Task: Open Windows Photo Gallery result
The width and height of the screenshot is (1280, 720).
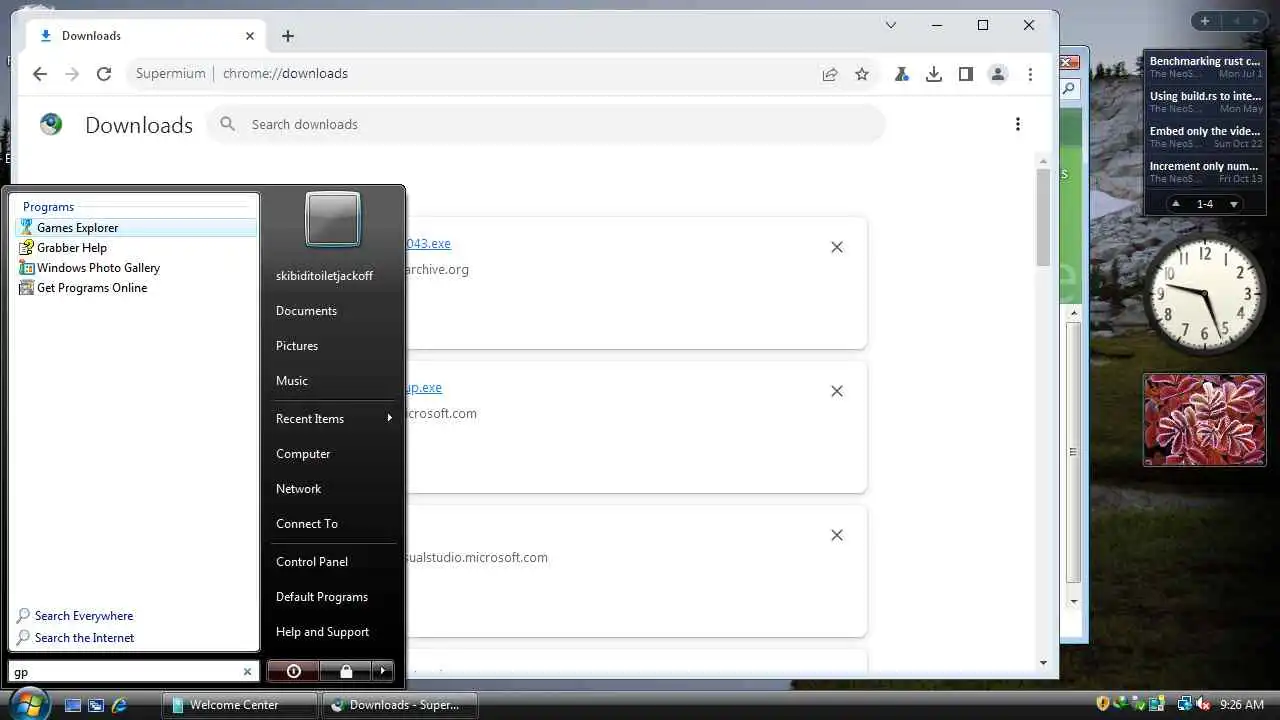Action: click(136, 268)
